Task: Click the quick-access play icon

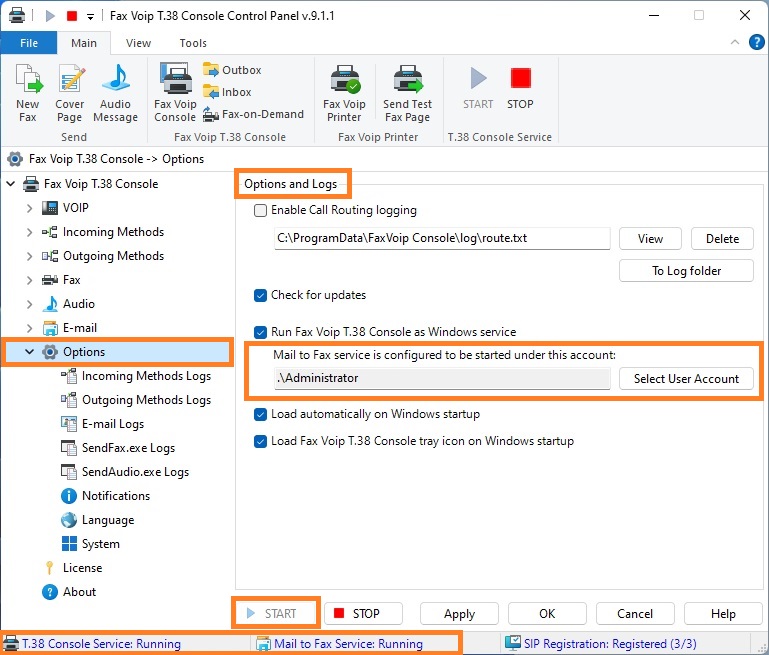Action: (x=50, y=16)
